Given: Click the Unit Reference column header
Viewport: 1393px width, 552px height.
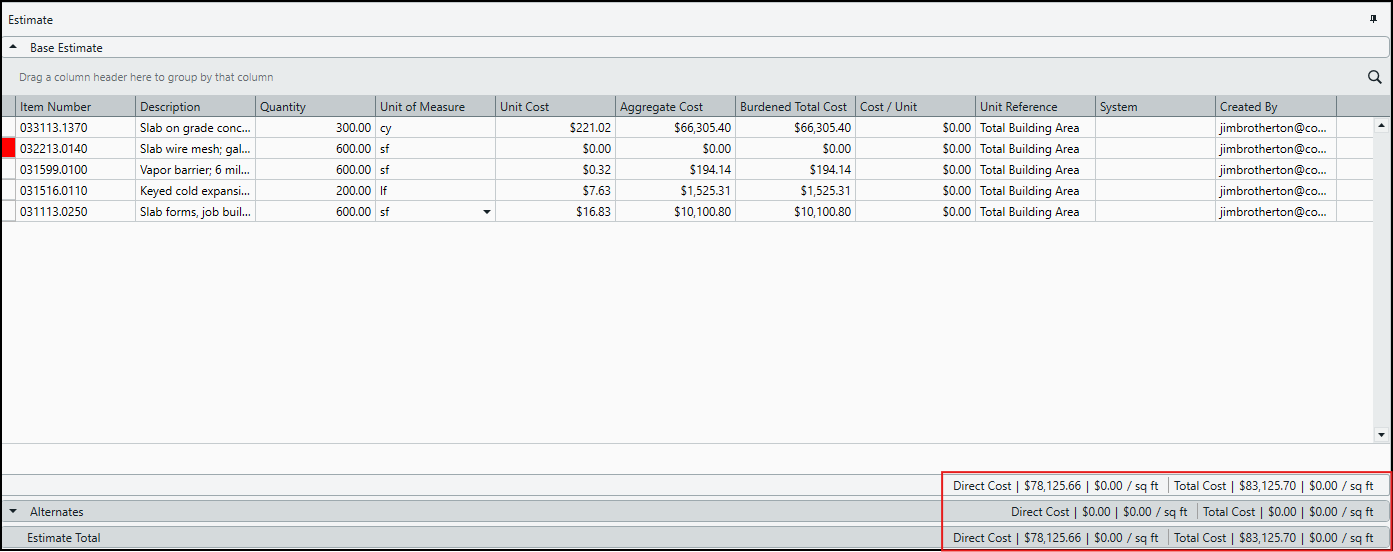Looking at the screenshot, I should tap(1035, 106).
